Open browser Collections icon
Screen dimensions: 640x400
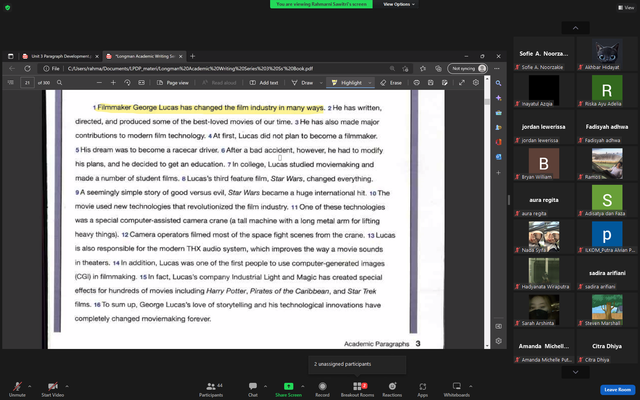click(438, 69)
